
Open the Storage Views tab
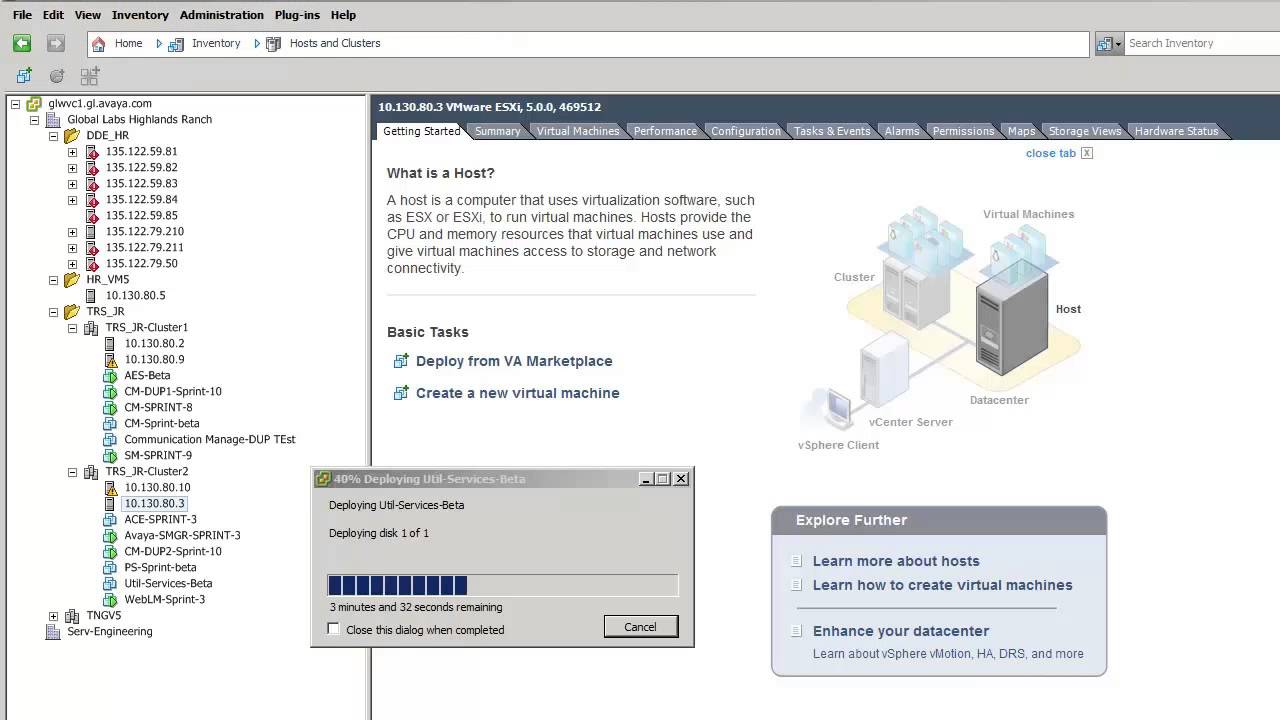pos(1084,131)
